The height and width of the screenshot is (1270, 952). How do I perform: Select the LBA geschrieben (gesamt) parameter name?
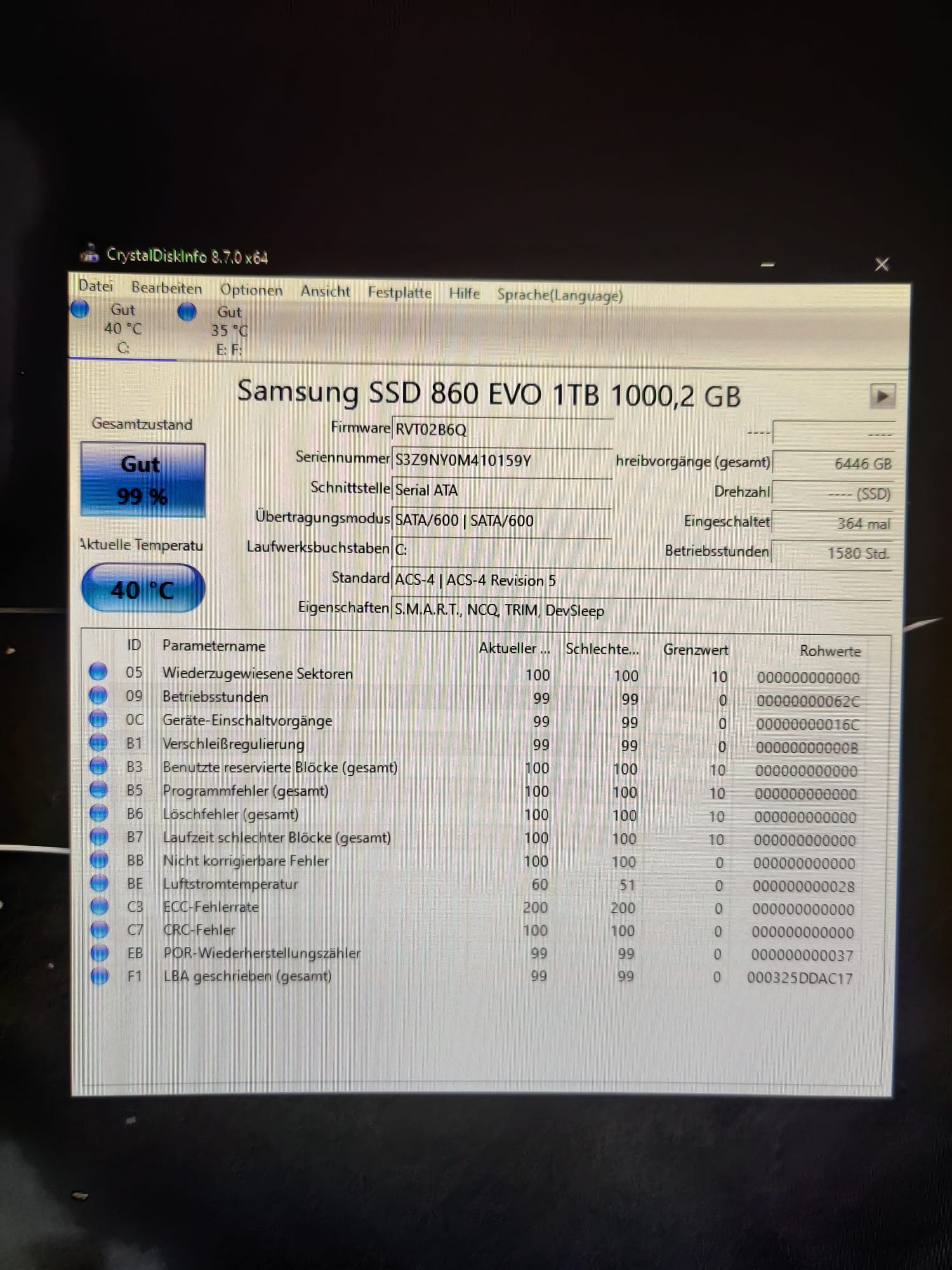click(248, 976)
